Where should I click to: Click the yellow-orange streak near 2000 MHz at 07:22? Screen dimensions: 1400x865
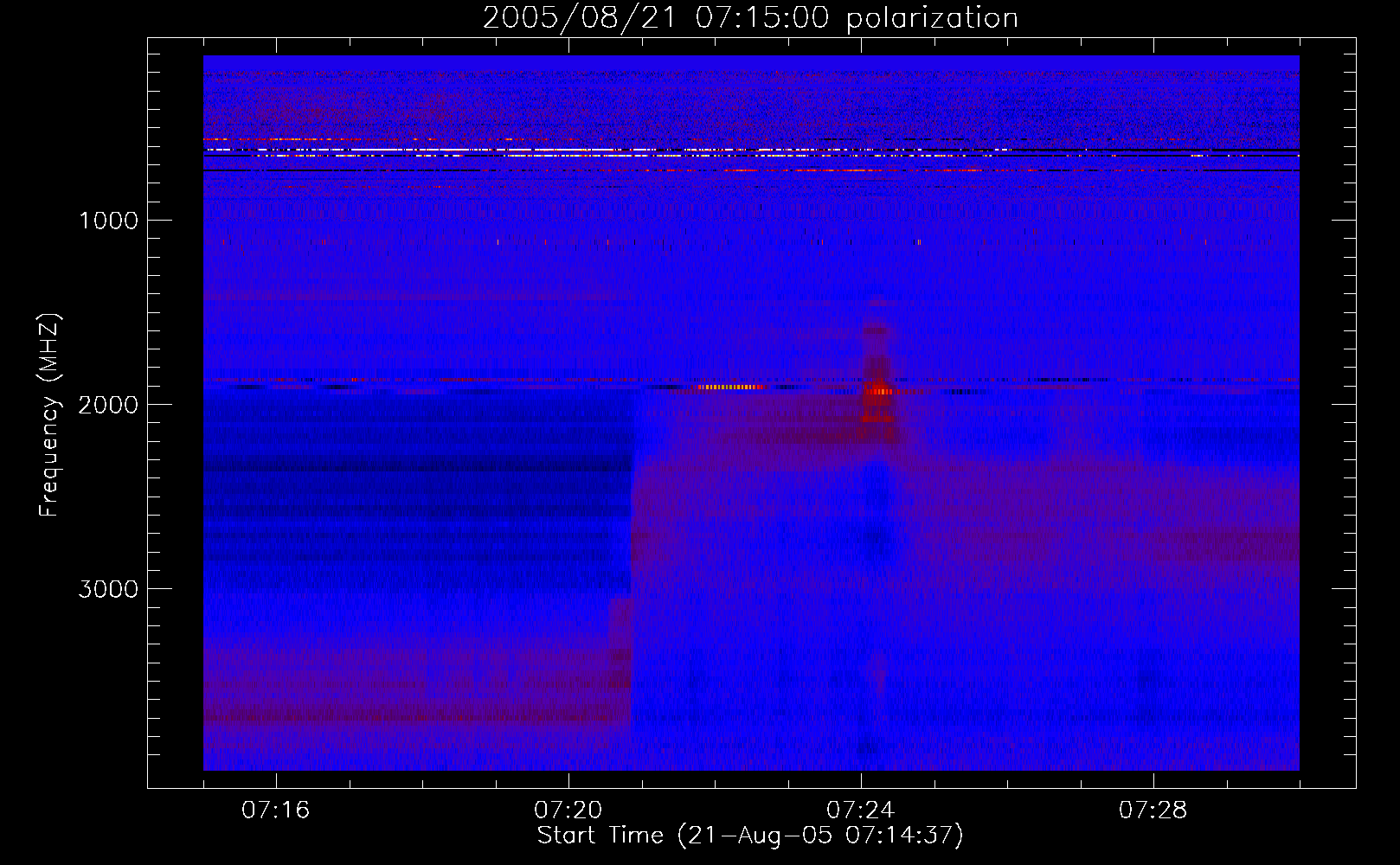tap(731, 387)
